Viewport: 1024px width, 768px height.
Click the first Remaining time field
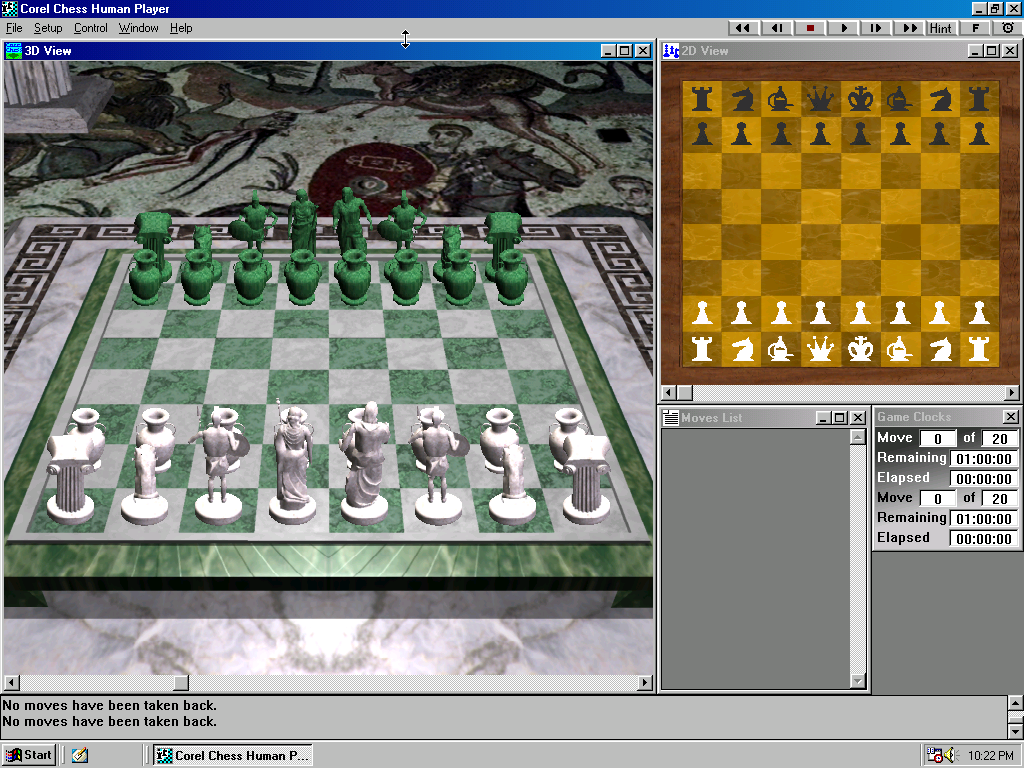point(984,458)
